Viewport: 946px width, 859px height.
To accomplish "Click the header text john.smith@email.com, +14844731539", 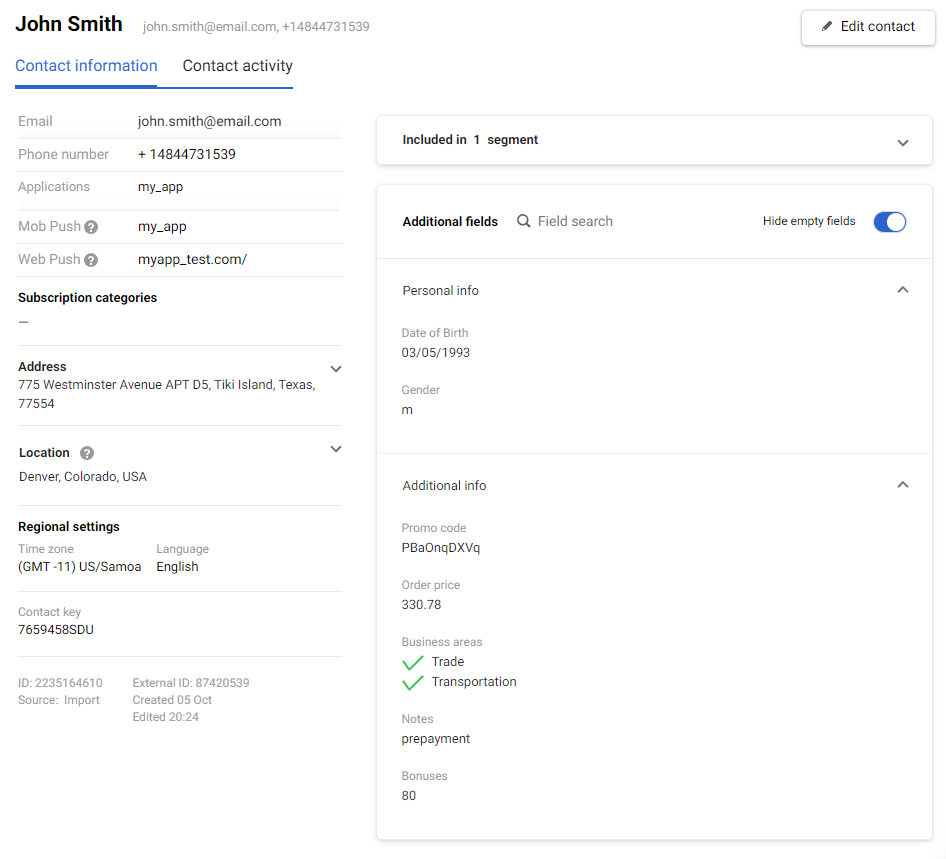I will click(256, 27).
